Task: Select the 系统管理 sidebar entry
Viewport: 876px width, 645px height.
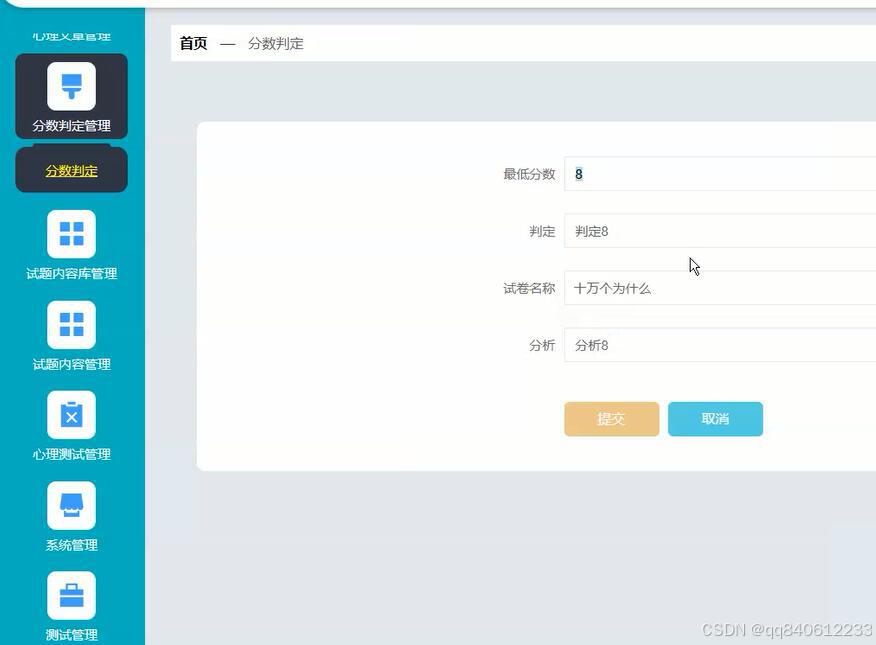Action: tap(71, 544)
